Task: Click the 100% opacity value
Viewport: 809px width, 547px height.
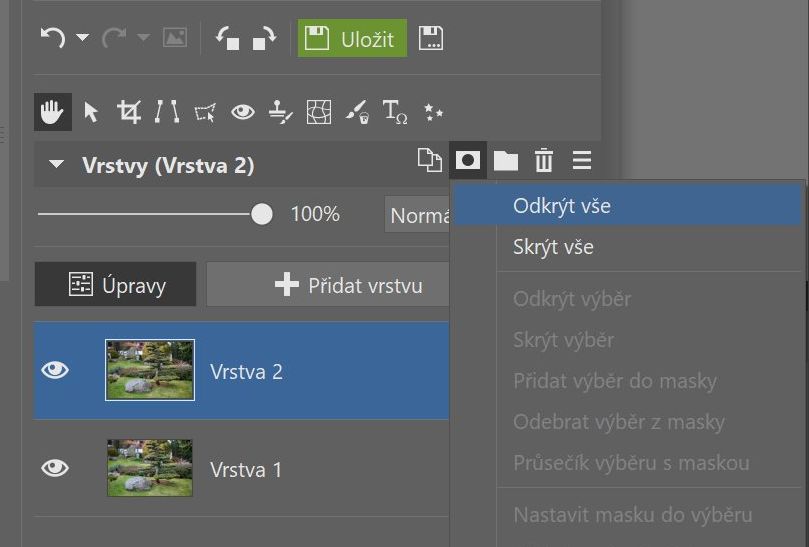Action: pyautogui.click(x=315, y=214)
